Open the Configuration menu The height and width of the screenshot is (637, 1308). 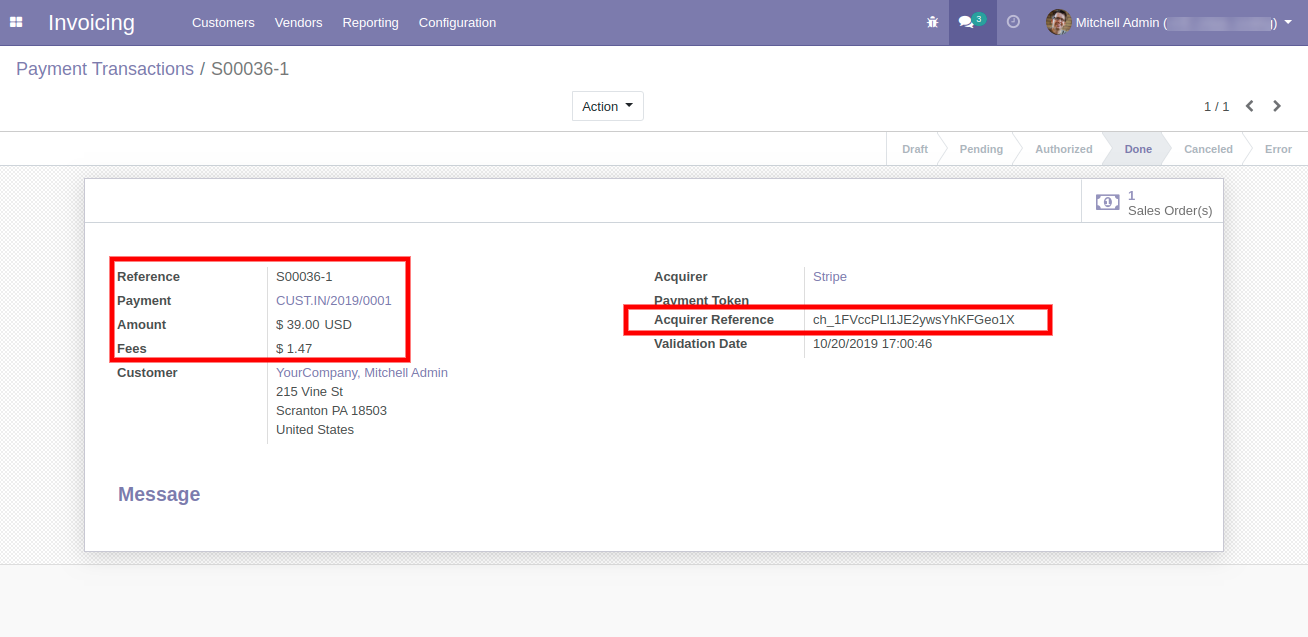coord(457,22)
